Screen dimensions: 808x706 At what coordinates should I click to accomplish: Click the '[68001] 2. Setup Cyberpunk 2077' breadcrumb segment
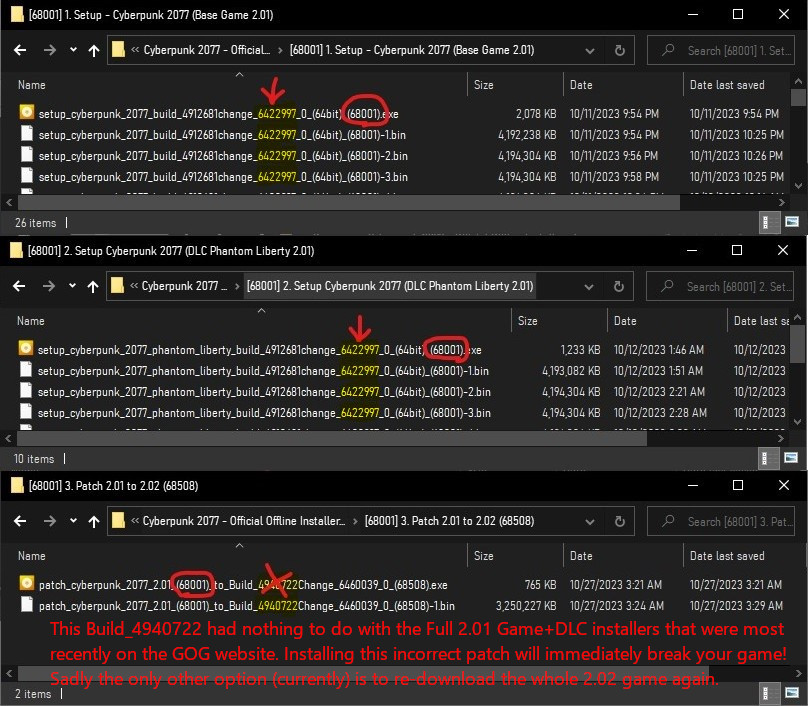point(390,286)
